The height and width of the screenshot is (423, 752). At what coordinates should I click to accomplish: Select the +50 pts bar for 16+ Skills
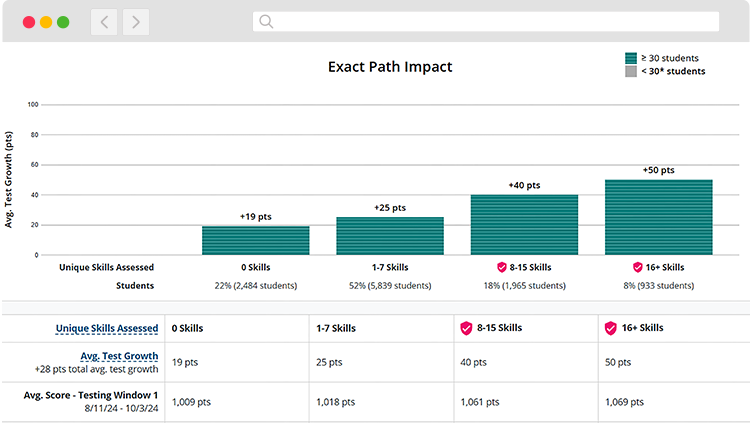point(658,217)
